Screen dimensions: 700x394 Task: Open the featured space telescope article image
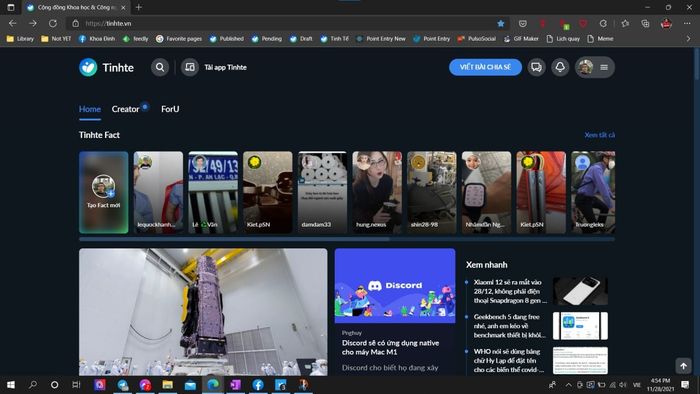[203, 312]
